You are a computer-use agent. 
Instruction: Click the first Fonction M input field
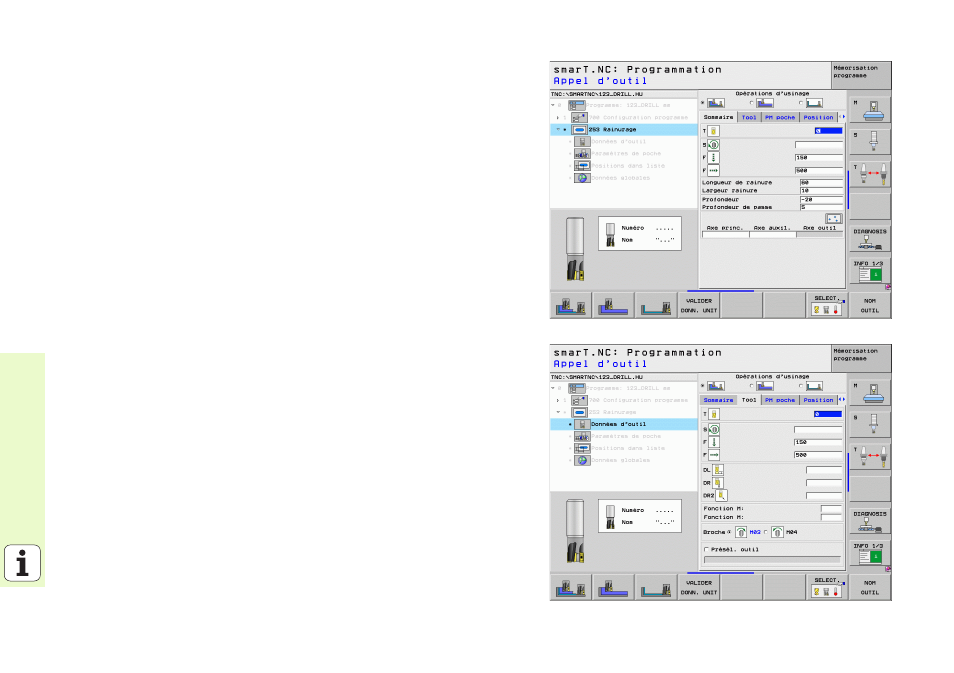(831, 509)
